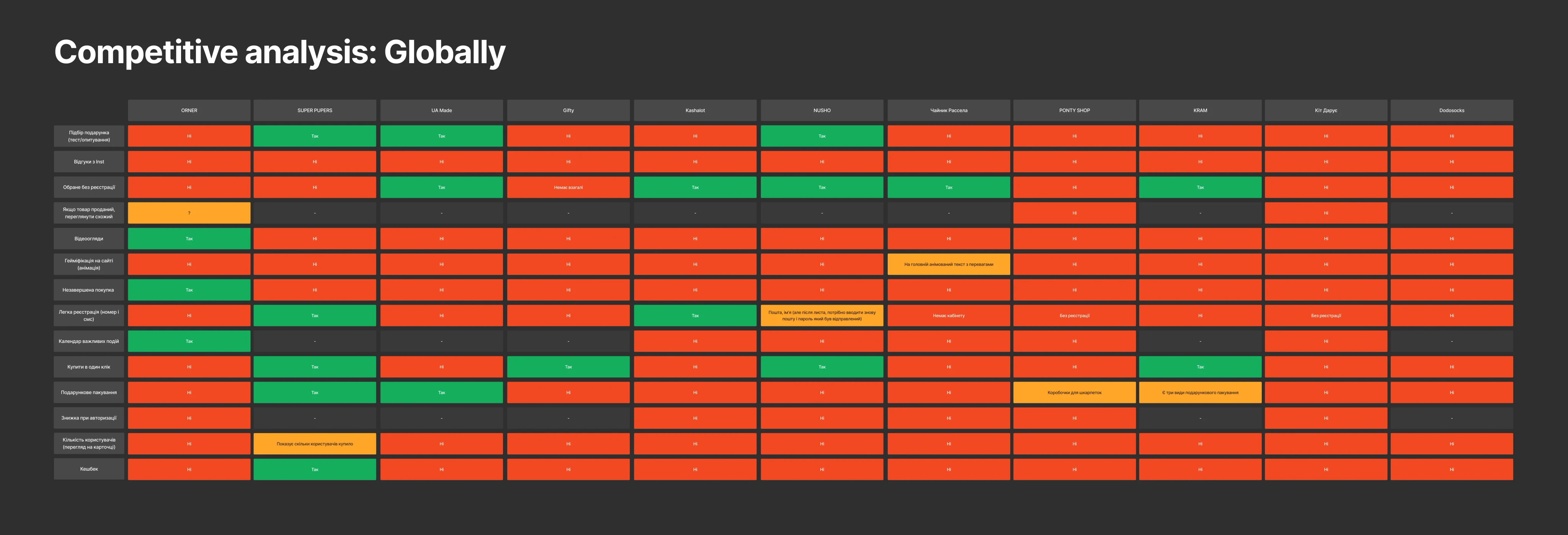Click green 'Так' for Календар важливих подій under ORNER
The height and width of the screenshot is (535, 1568).
[x=189, y=341]
